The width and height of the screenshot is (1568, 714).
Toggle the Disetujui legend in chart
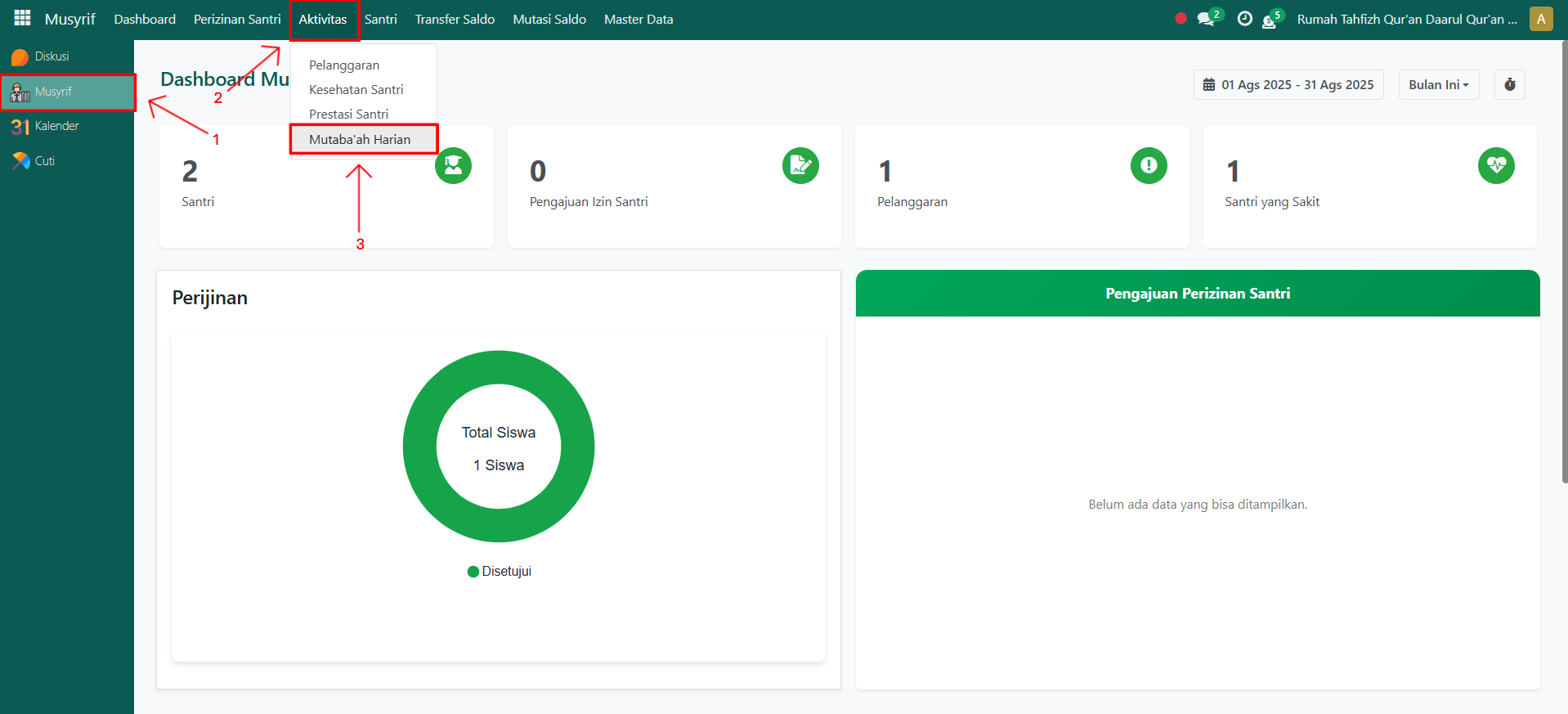click(499, 572)
